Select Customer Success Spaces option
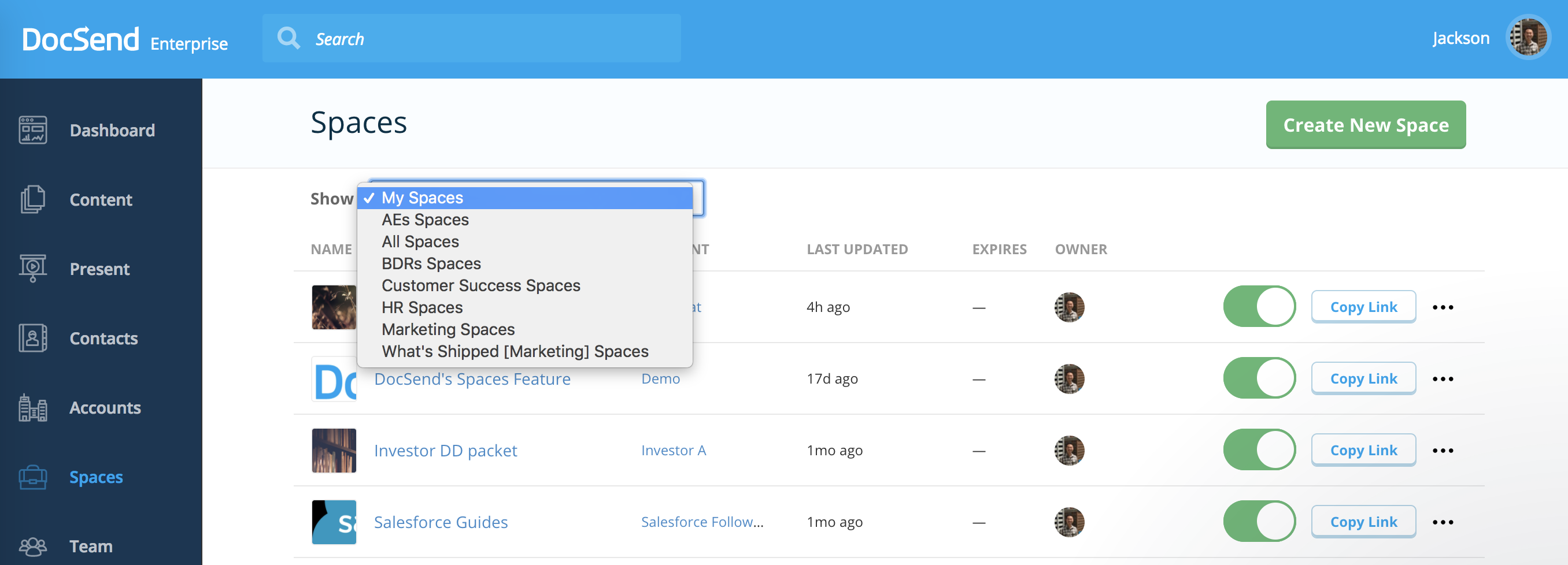Image resolution: width=1568 pixels, height=565 pixels. point(525,285)
